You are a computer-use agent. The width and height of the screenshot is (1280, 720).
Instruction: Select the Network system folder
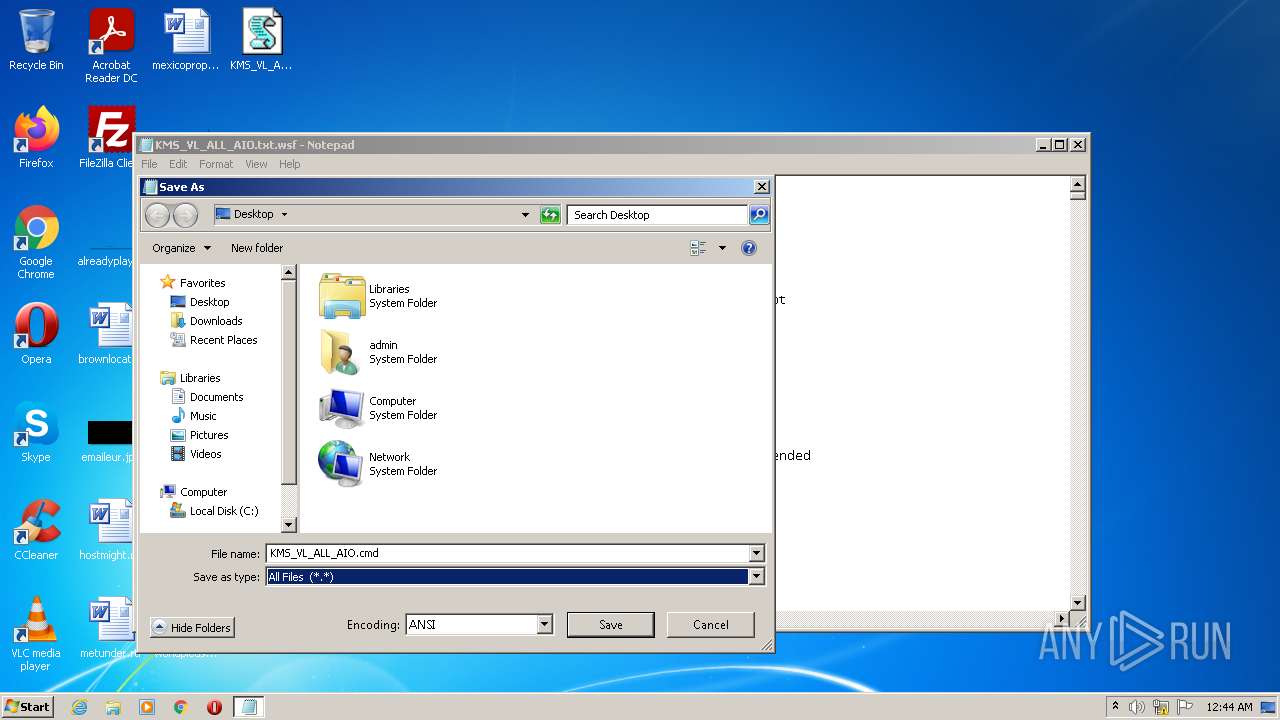(x=378, y=464)
